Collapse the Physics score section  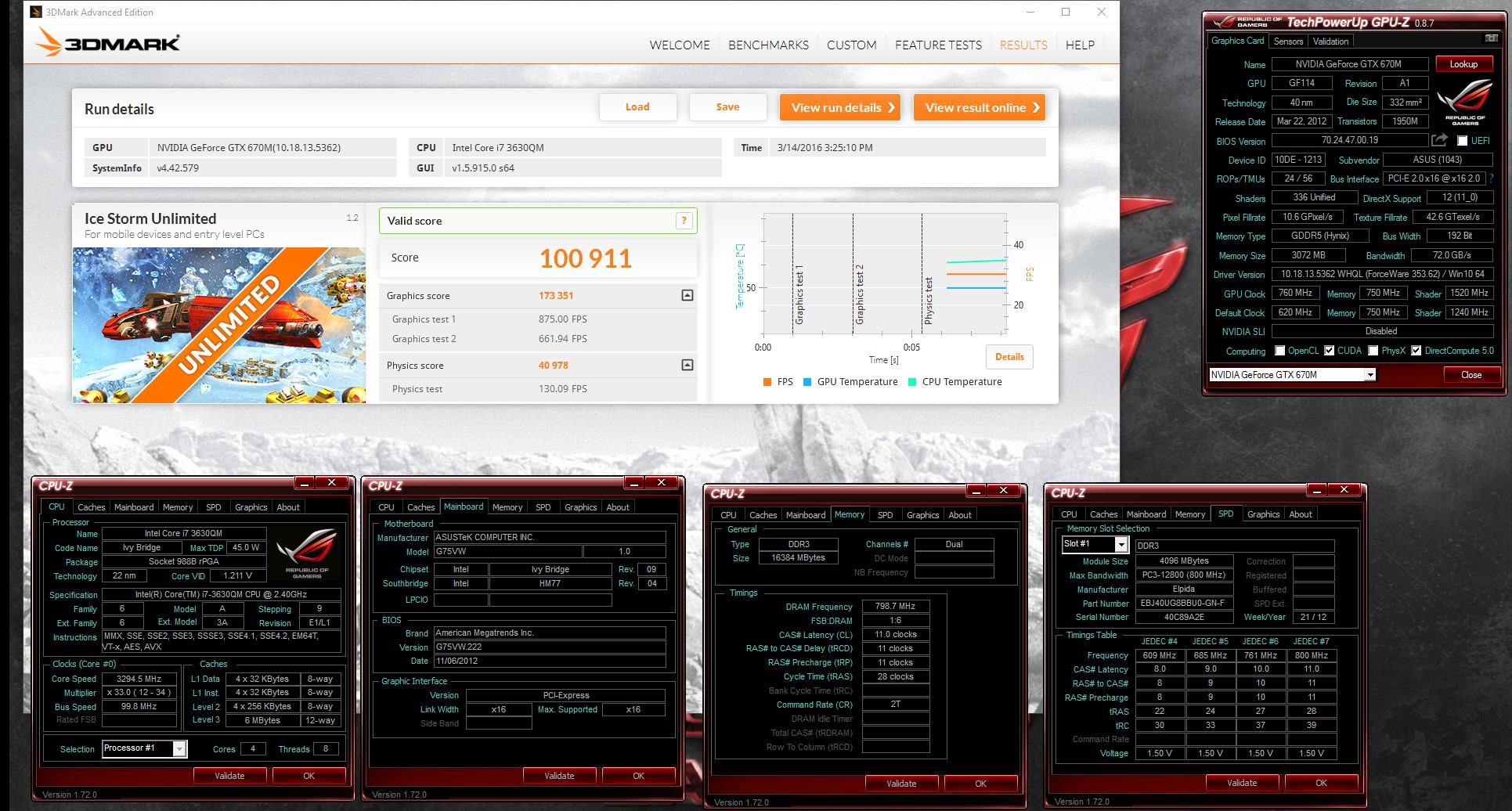(x=687, y=365)
